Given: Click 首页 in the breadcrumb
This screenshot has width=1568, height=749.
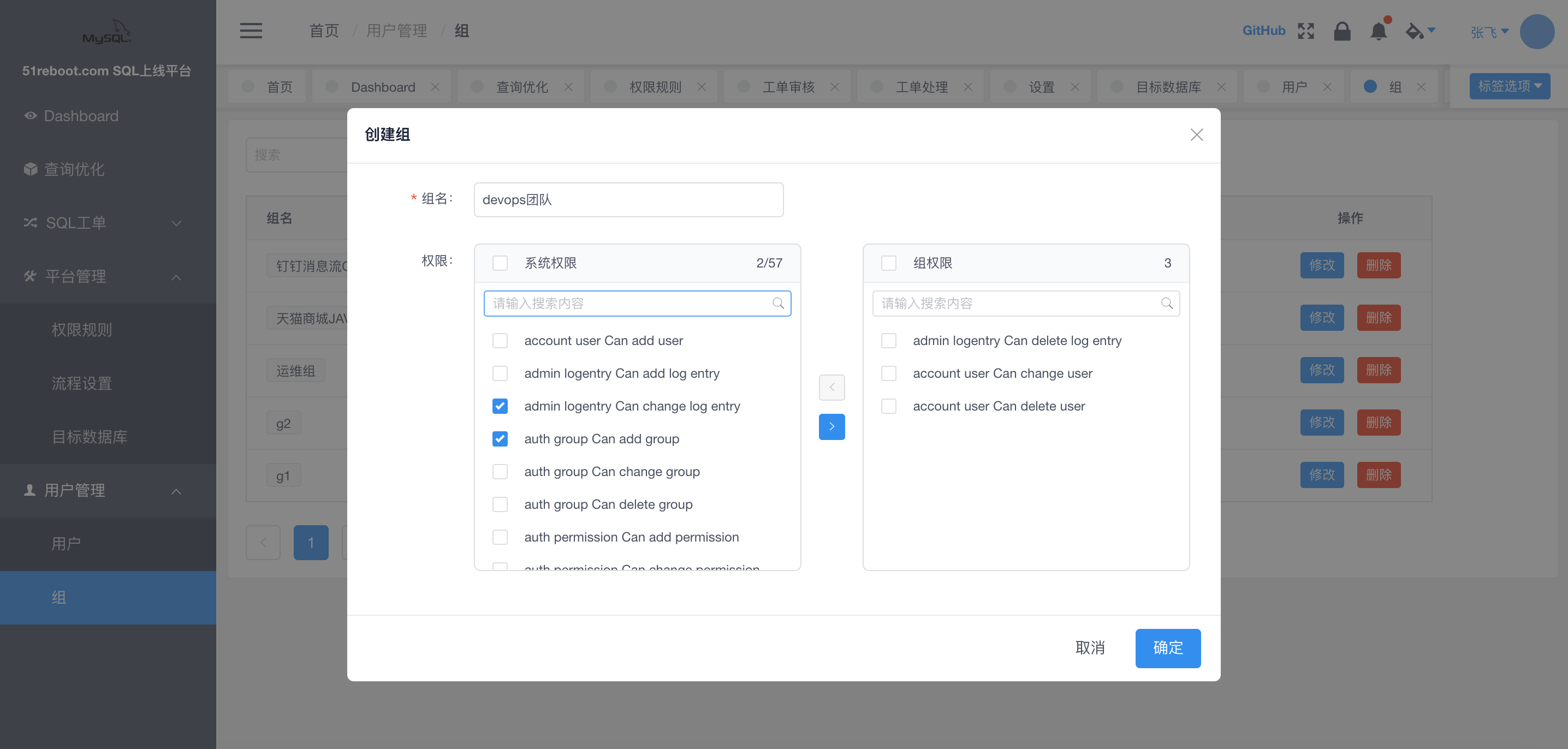Looking at the screenshot, I should (x=324, y=31).
